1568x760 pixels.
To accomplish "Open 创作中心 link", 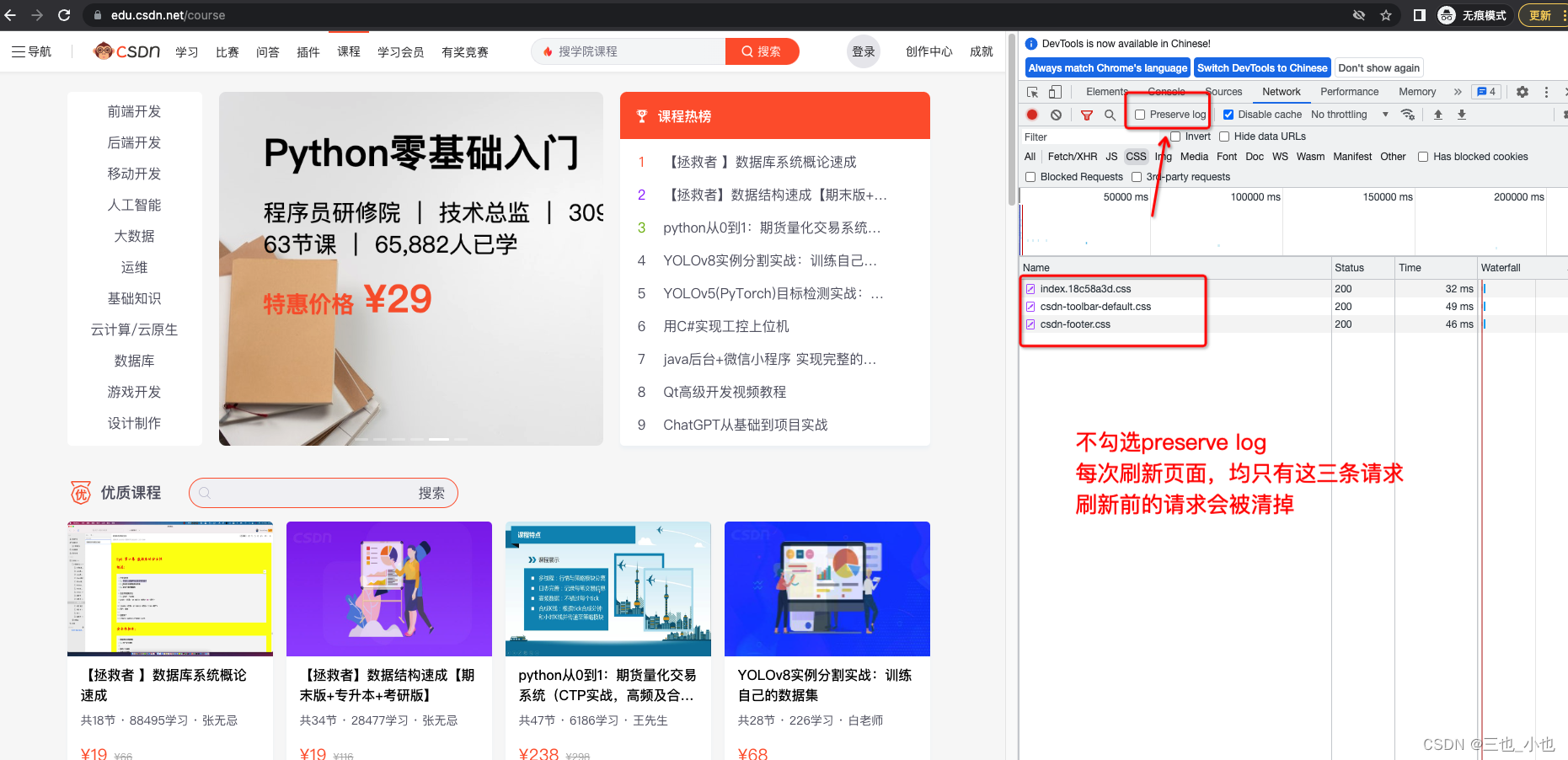I will click(928, 51).
